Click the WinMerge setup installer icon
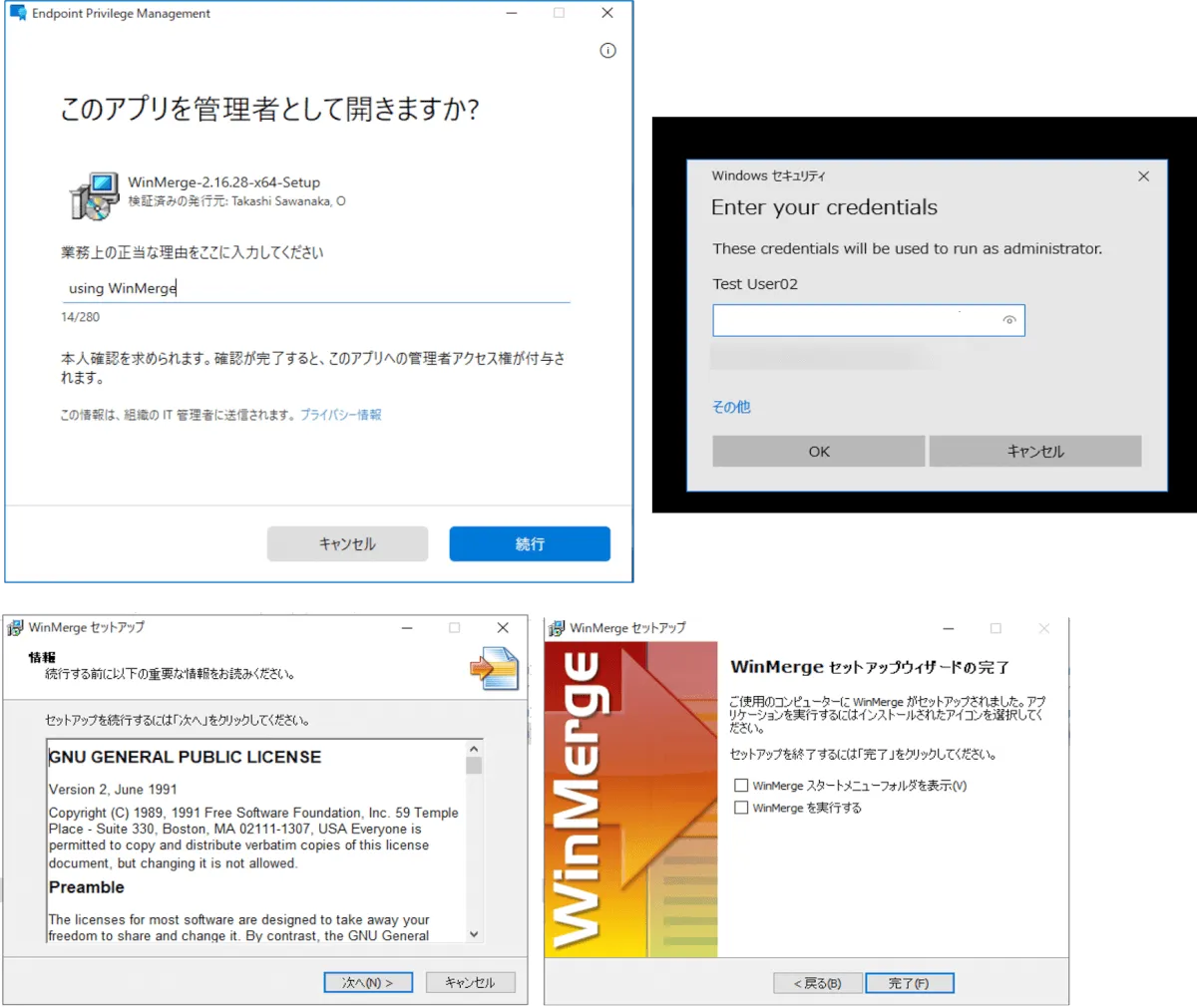The image size is (1197, 1008). pos(95,195)
